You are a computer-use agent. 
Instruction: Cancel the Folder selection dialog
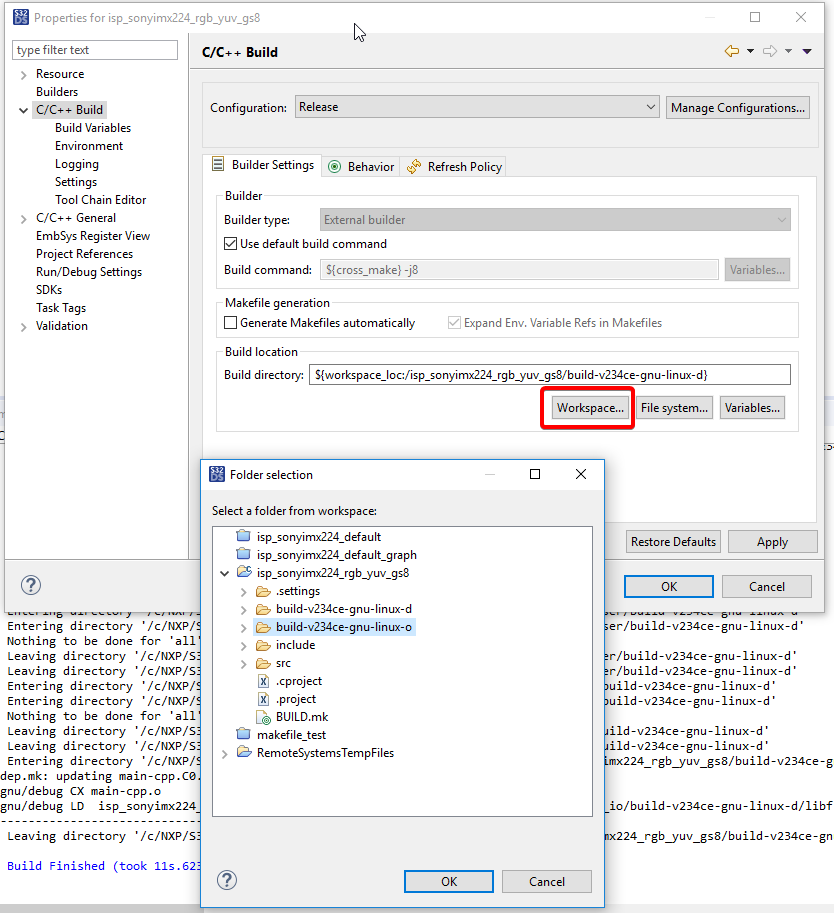tap(546, 881)
